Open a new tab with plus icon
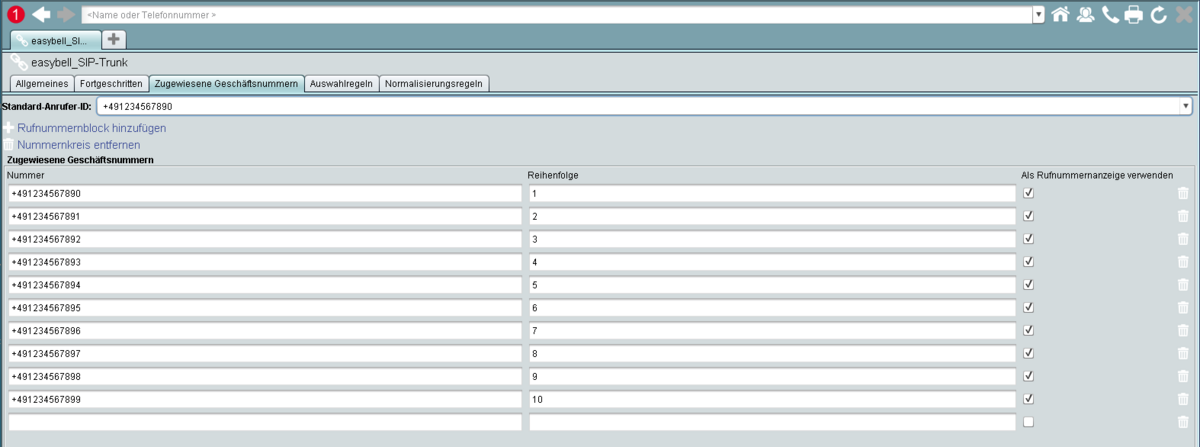Screen dimensions: 1200x447 coord(115,39)
